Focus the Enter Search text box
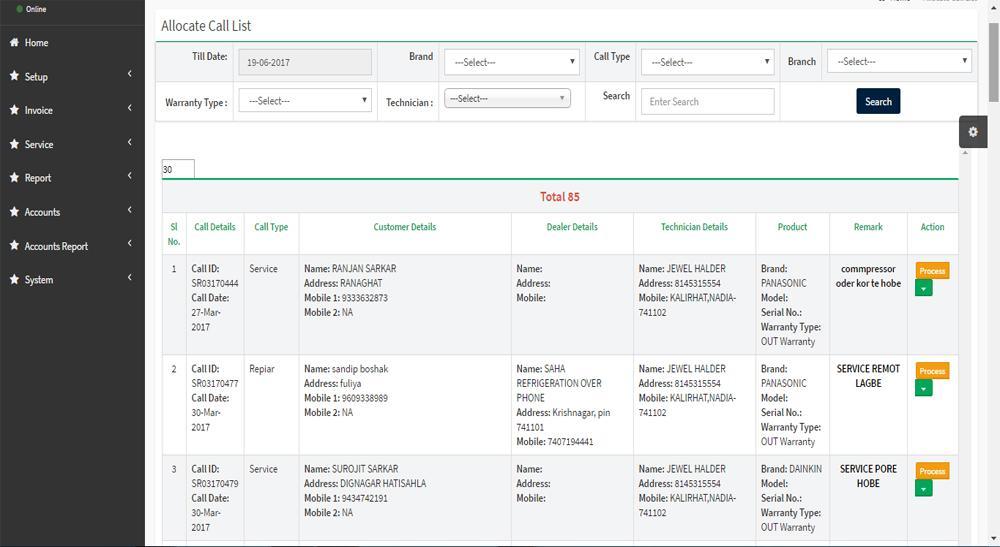 coord(708,101)
